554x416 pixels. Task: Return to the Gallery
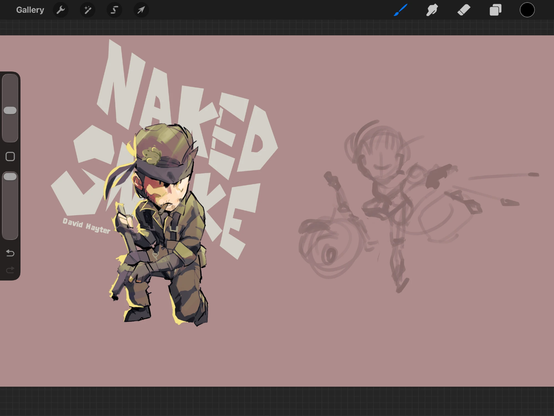pyautogui.click(x=30, y=10)
